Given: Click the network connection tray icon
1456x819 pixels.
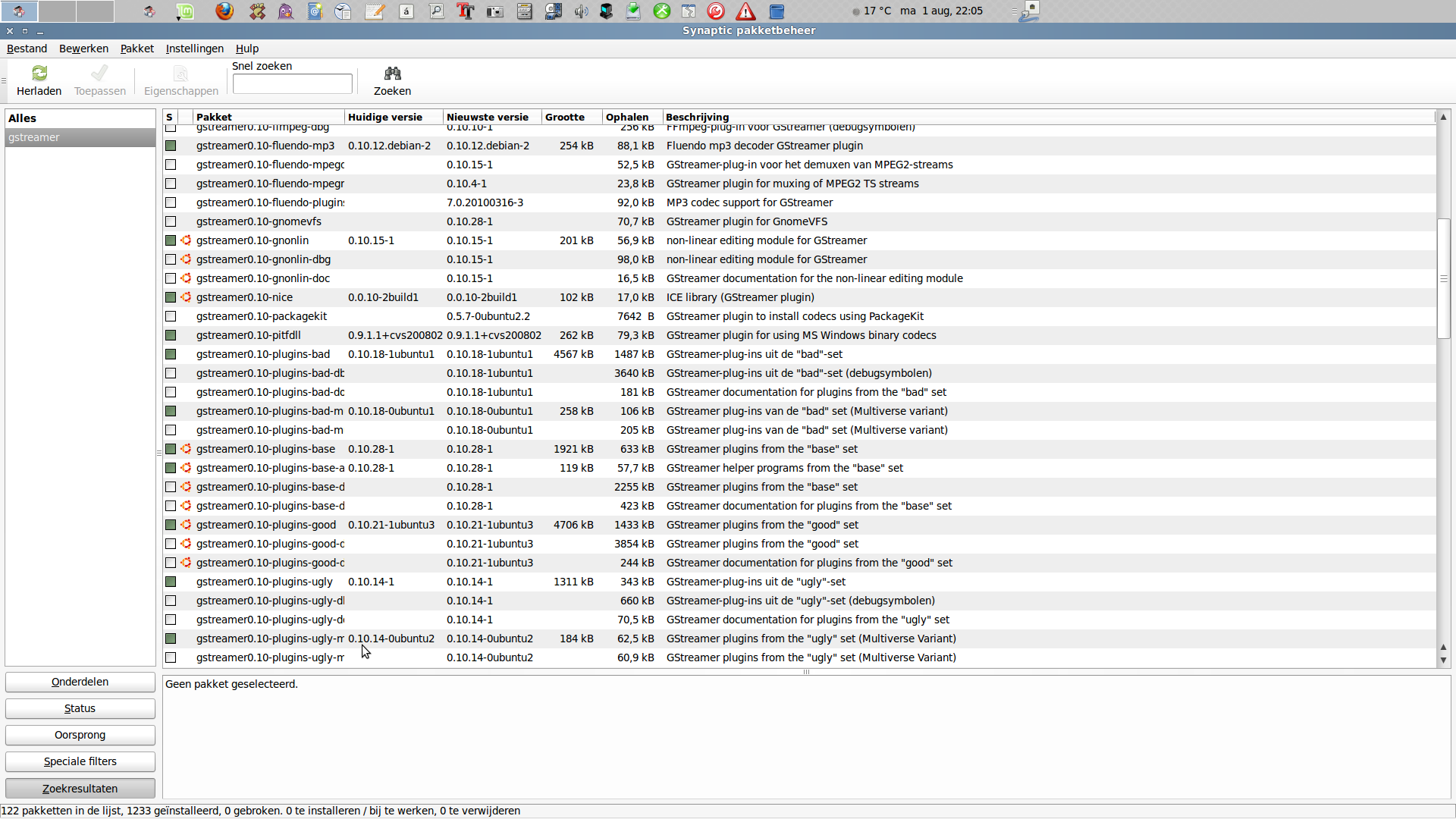Looking at the screenshot, I should 1029,11.
